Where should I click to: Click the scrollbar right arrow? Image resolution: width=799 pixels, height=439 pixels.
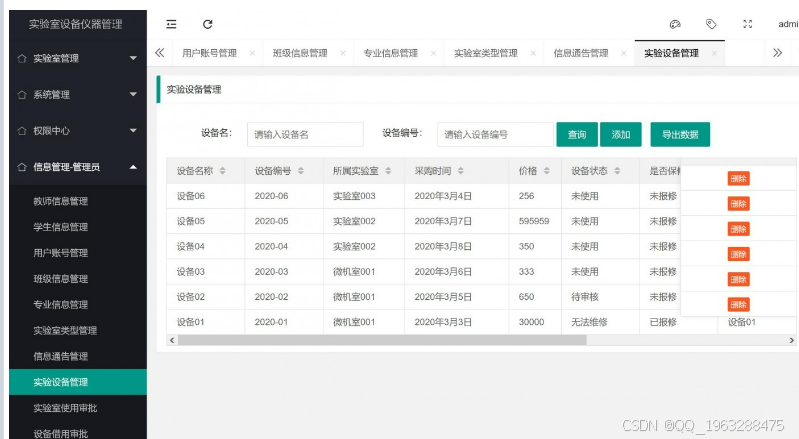coord(791,340)
